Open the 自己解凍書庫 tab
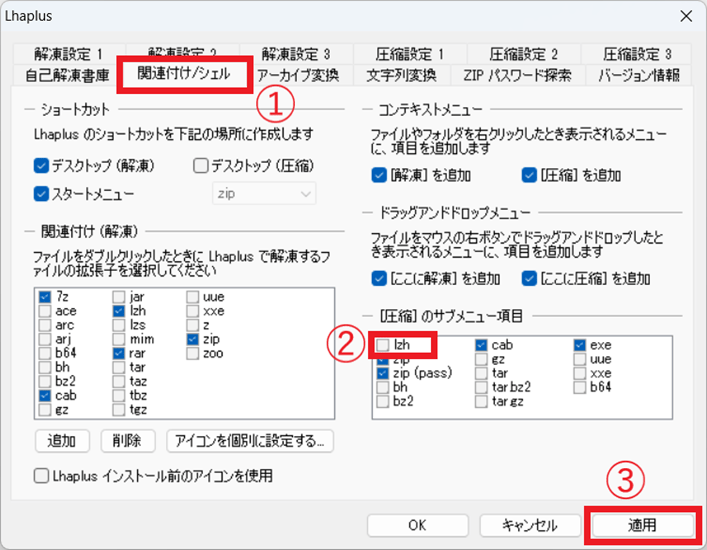Viewport: 707px width, 550px height. [x=67, y=75]
